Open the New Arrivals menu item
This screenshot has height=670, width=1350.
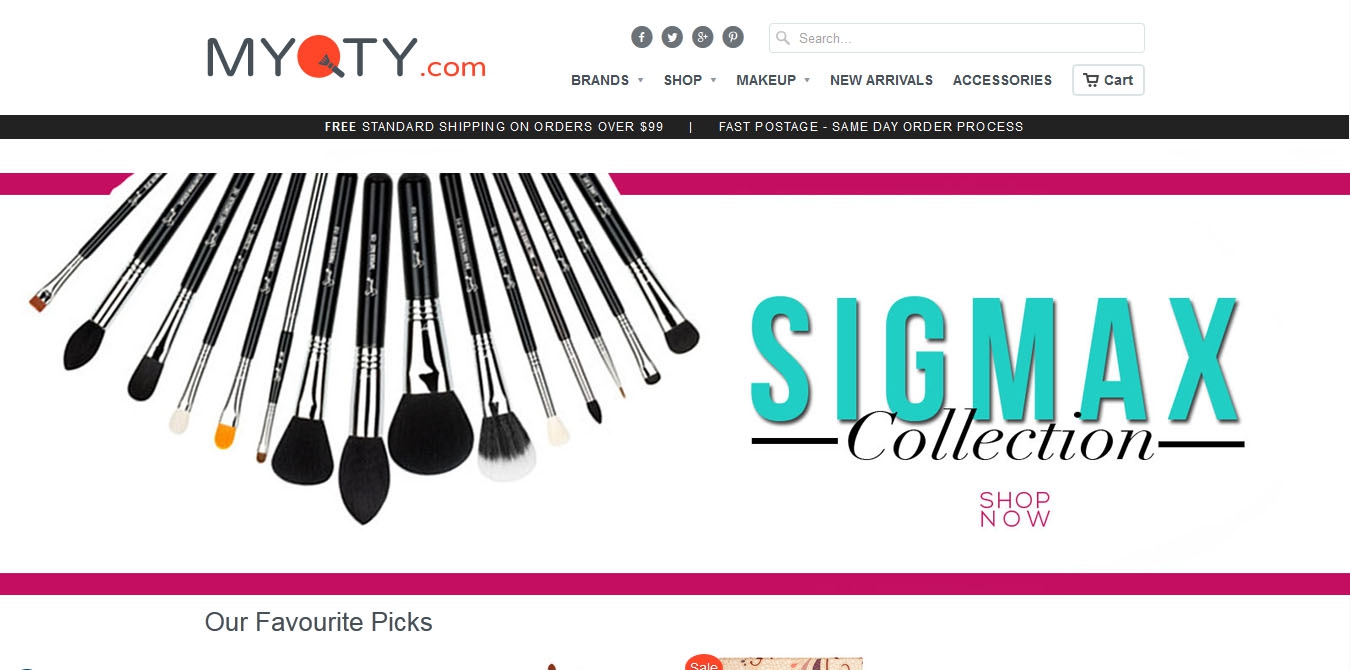[x=881, y=80]
